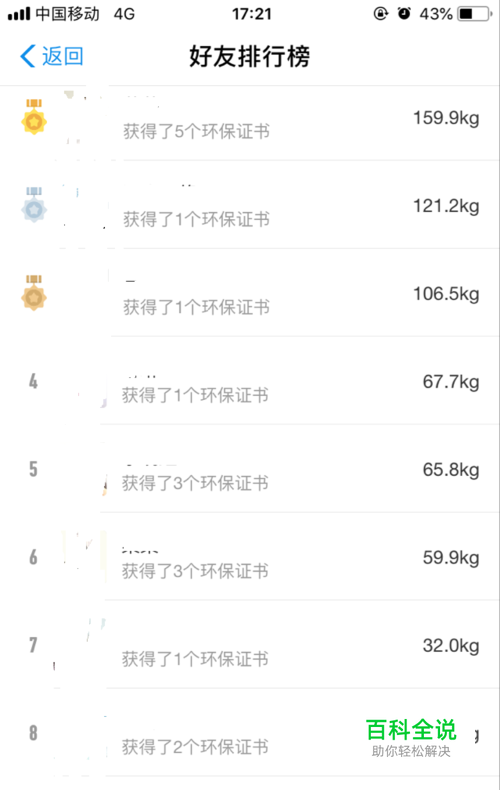
Task: Tap 获得了5个环保证书 text in first row
Action: (197, 131)
